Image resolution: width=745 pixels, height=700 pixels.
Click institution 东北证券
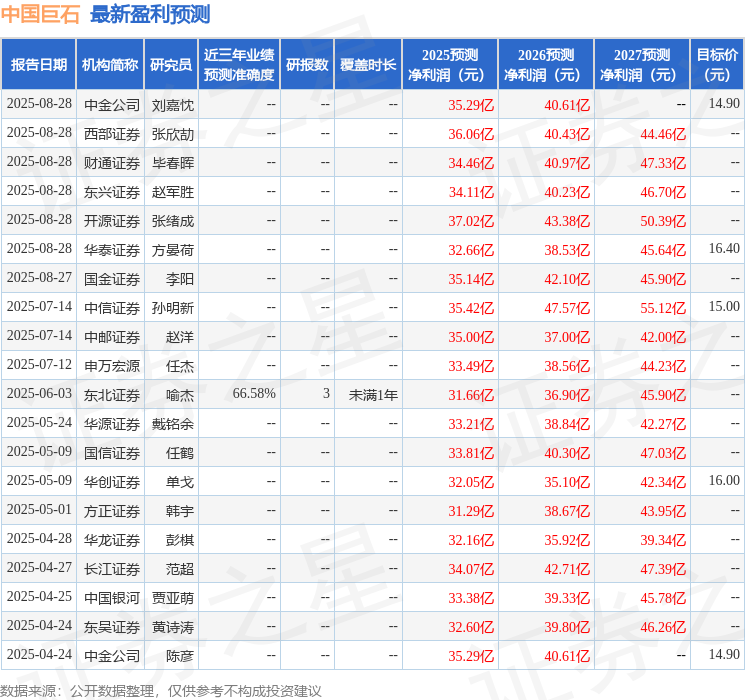(112, 395)
